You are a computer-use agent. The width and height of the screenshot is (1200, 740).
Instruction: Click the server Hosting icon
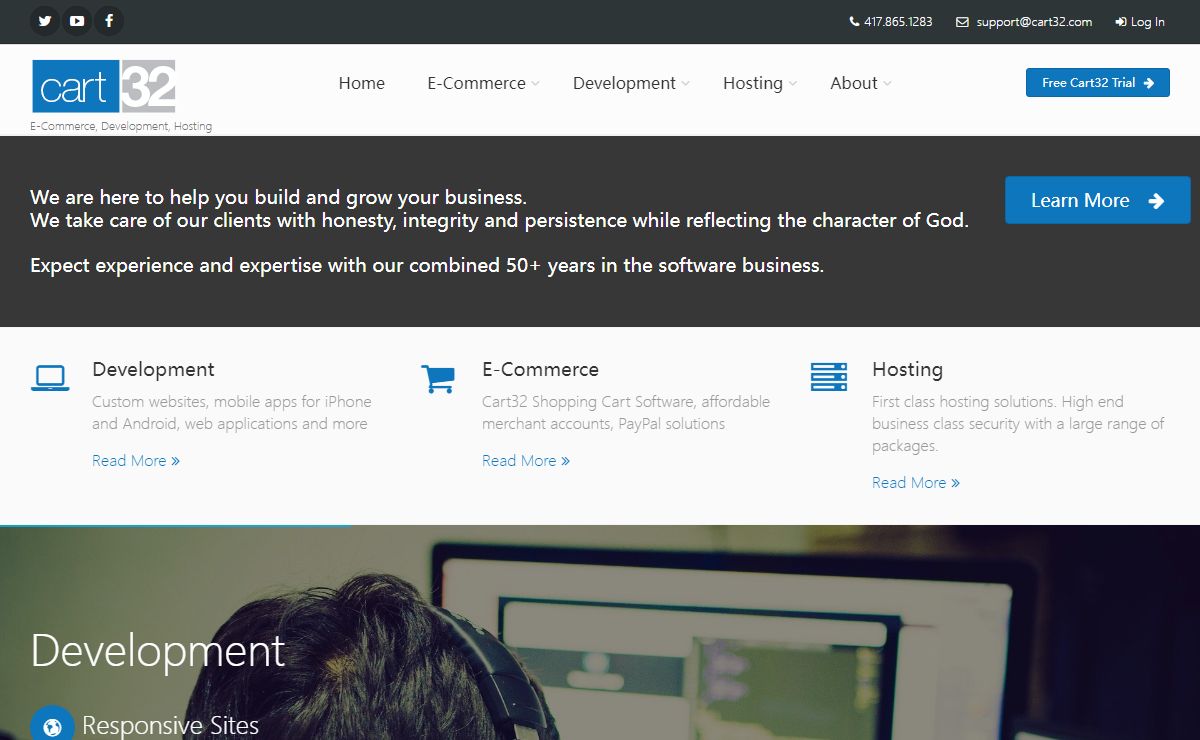pyautogui.click(x=828, y=377)
